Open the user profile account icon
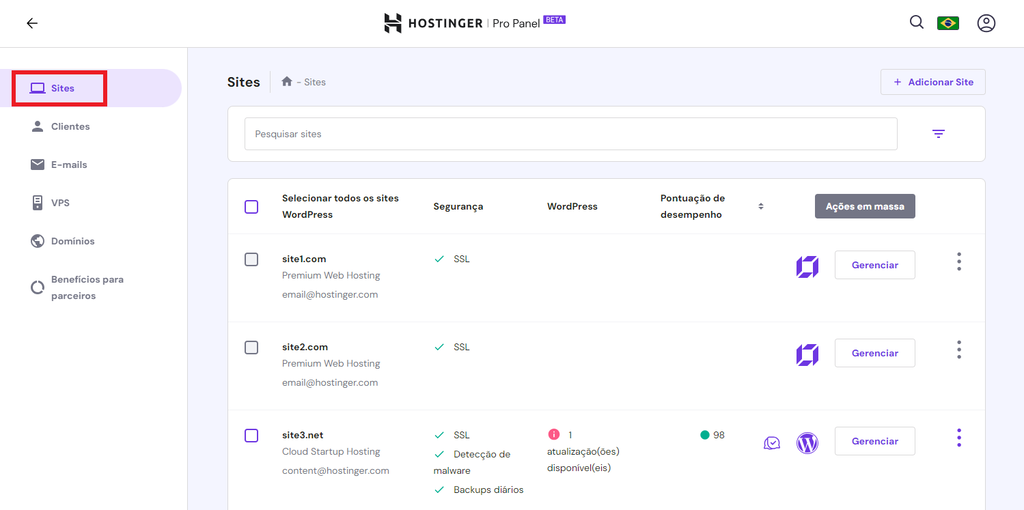Viewport: 1024px width, 510px height. (986, 24)
